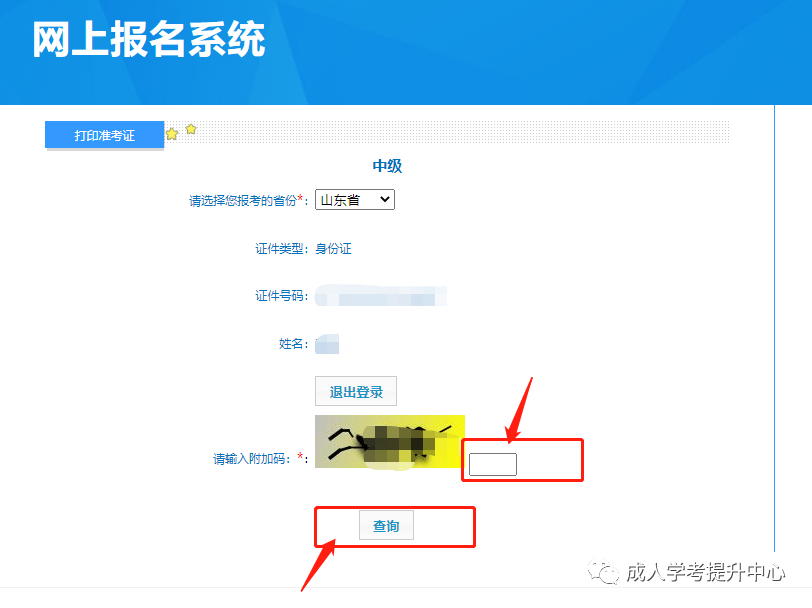Click the 网上报名系统 header title
The height and width of the screenshot is (608, 812).
(x=149, y=39)
